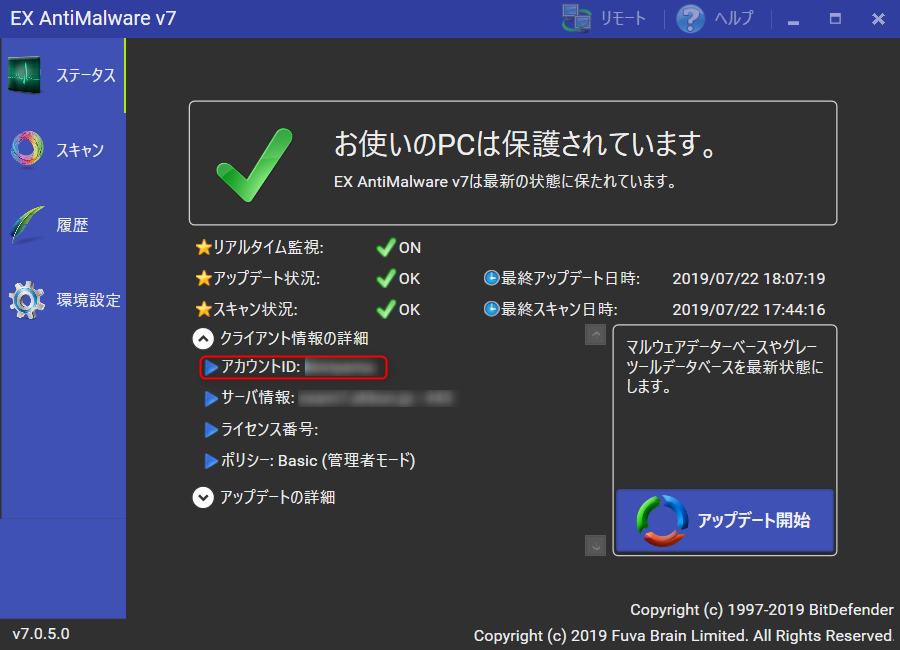Click the star icon beside スキャン状況

click(204, 309)
